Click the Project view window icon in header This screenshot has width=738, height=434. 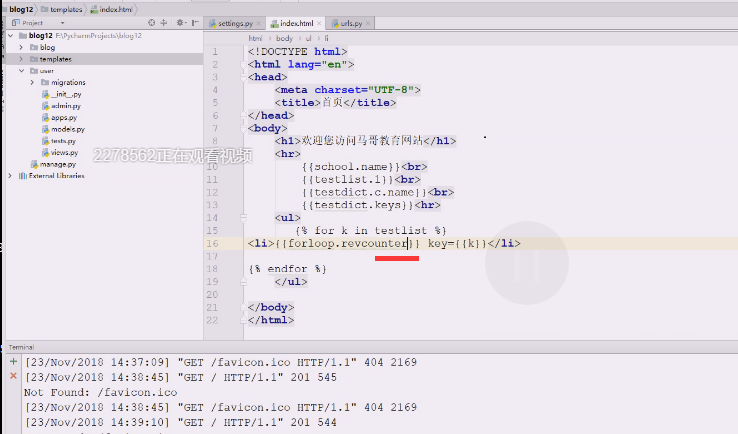click(16, 23)
